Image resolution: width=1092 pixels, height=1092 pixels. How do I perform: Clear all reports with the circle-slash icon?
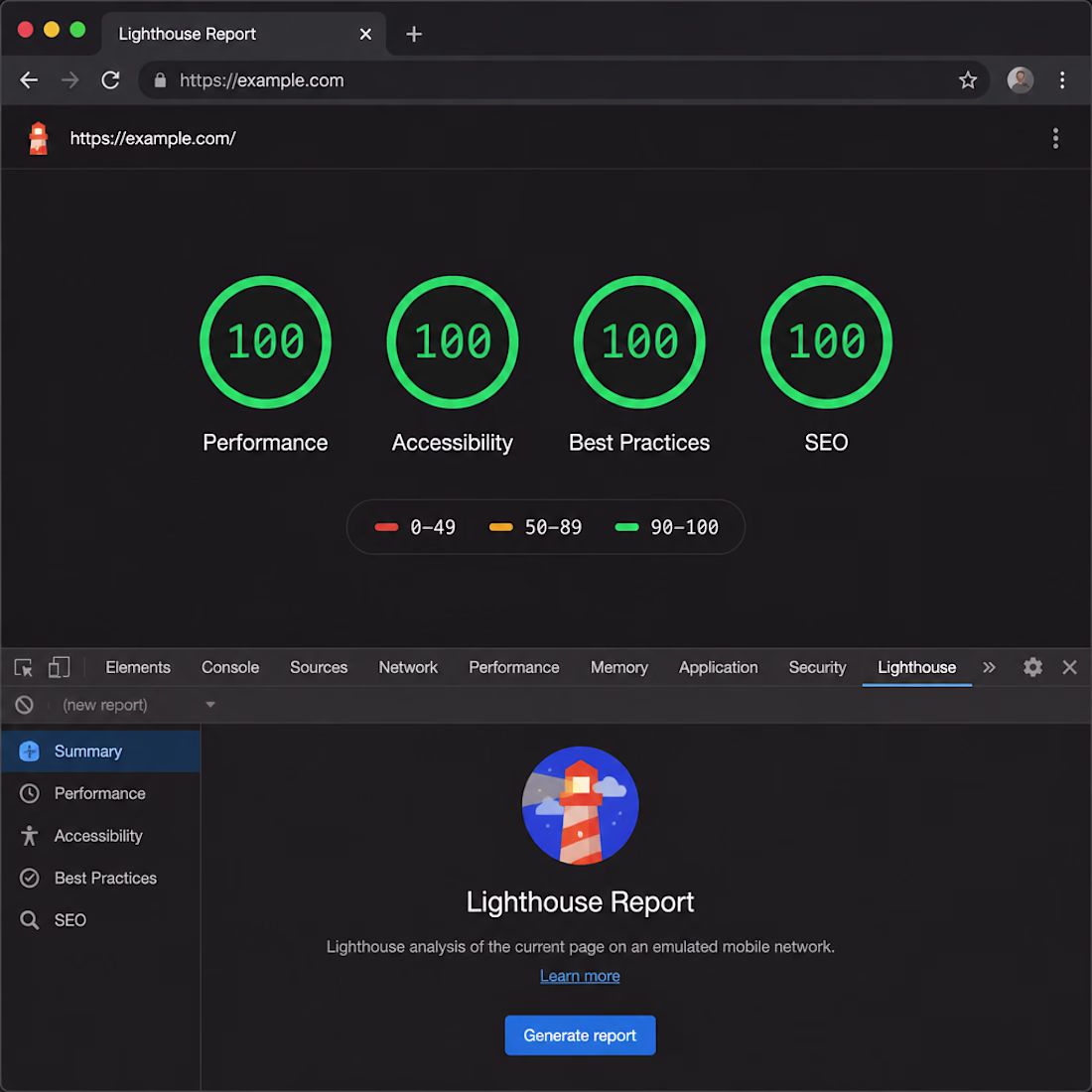[25, 705]
